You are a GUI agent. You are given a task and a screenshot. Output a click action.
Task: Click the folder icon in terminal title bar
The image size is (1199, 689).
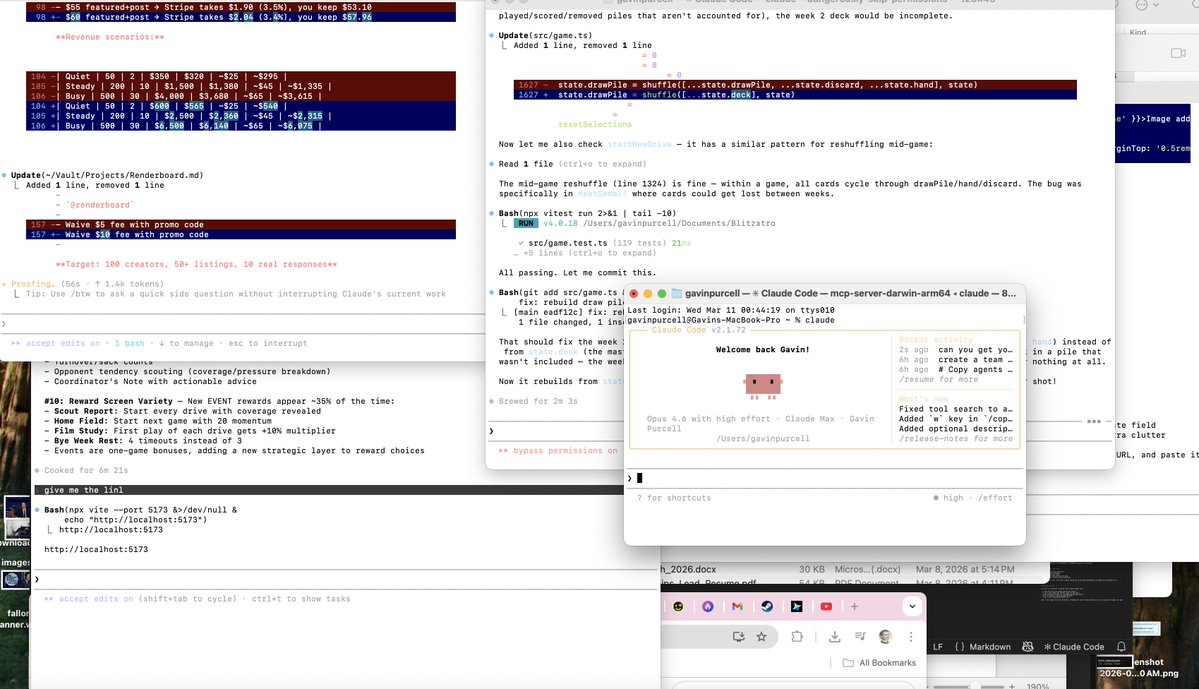pos(676,293)
